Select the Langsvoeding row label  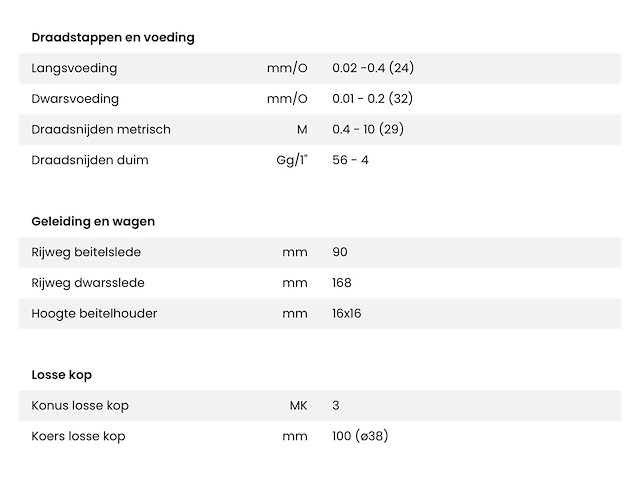click(75, 68)
